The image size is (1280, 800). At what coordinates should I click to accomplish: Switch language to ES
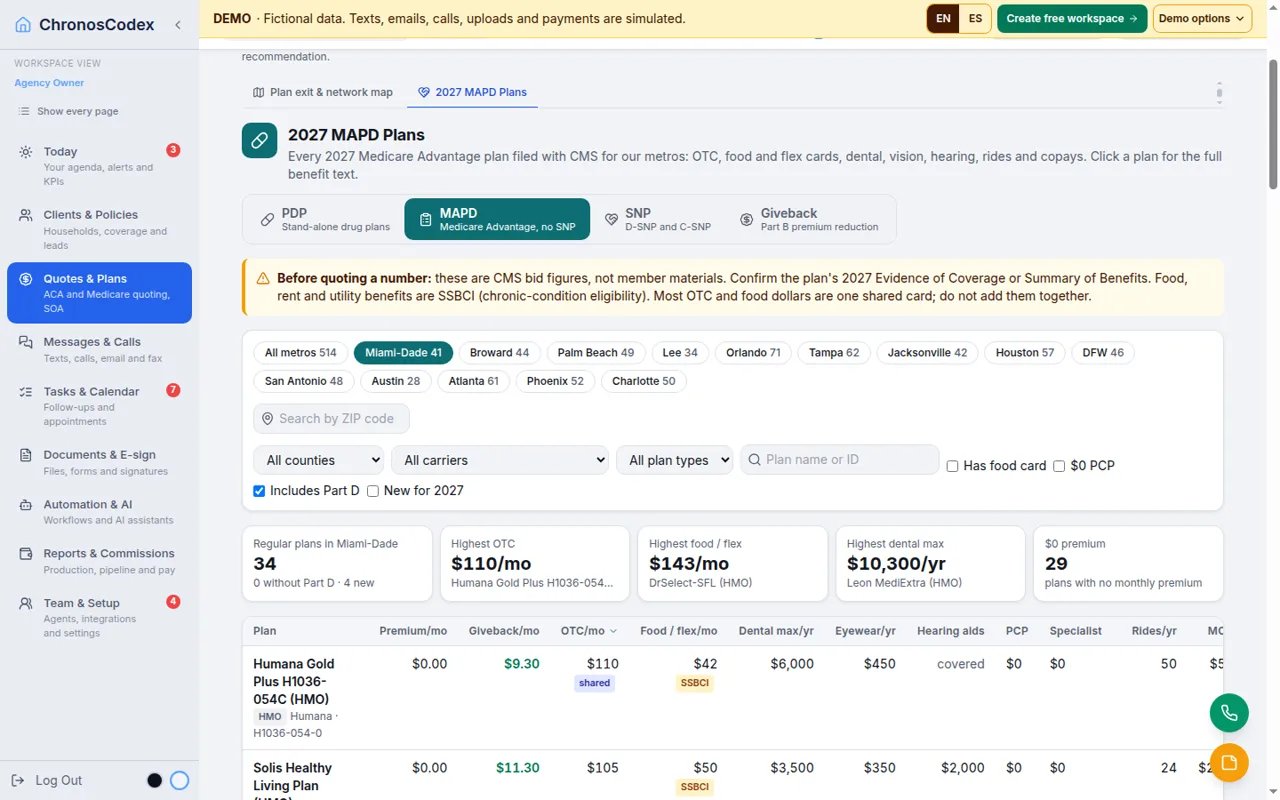tap(975, 19)
